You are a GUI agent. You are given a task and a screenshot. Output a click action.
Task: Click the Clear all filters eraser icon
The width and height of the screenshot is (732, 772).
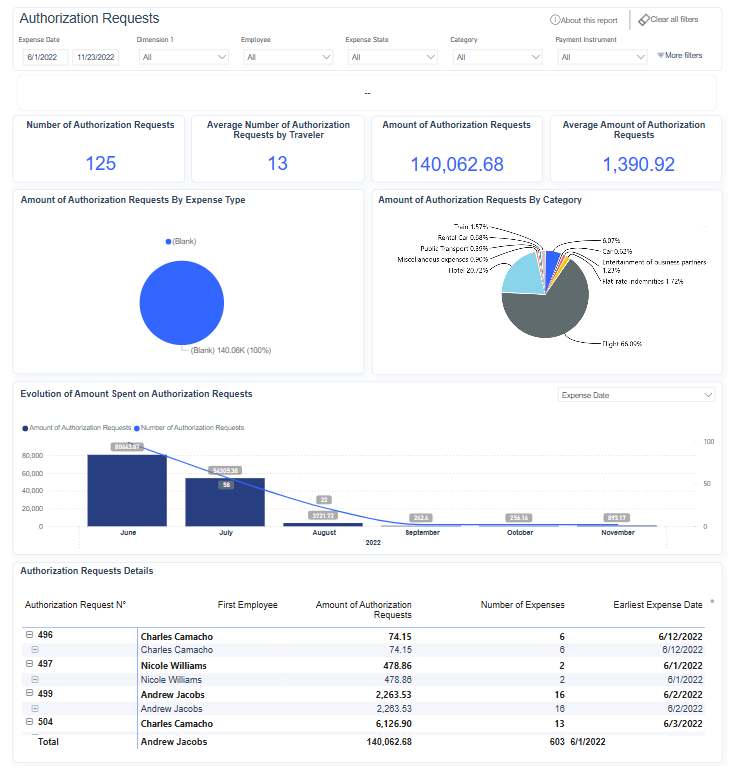[x=644, y=20]
